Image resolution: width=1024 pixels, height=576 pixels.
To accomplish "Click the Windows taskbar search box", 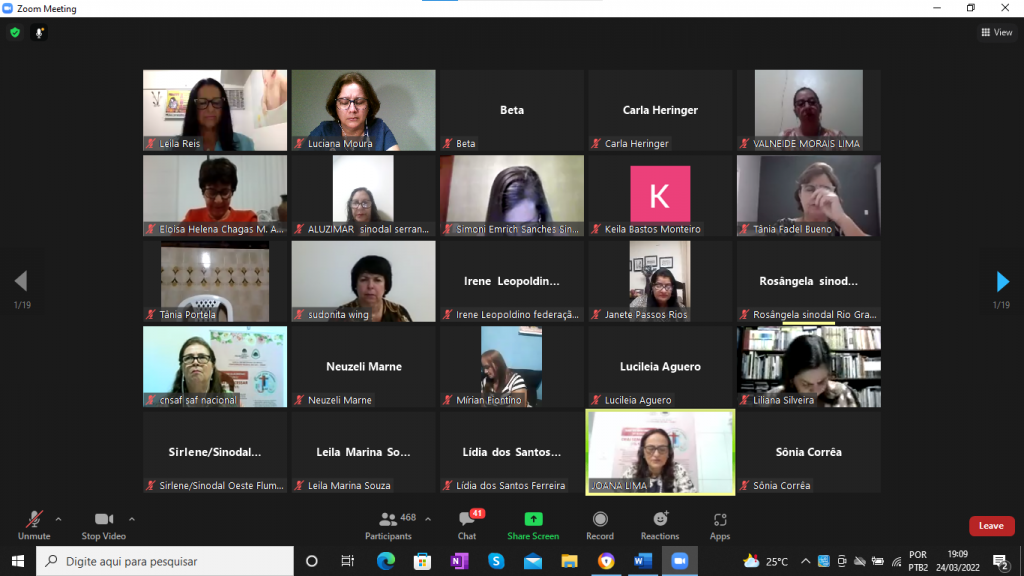I will [165, 561].
